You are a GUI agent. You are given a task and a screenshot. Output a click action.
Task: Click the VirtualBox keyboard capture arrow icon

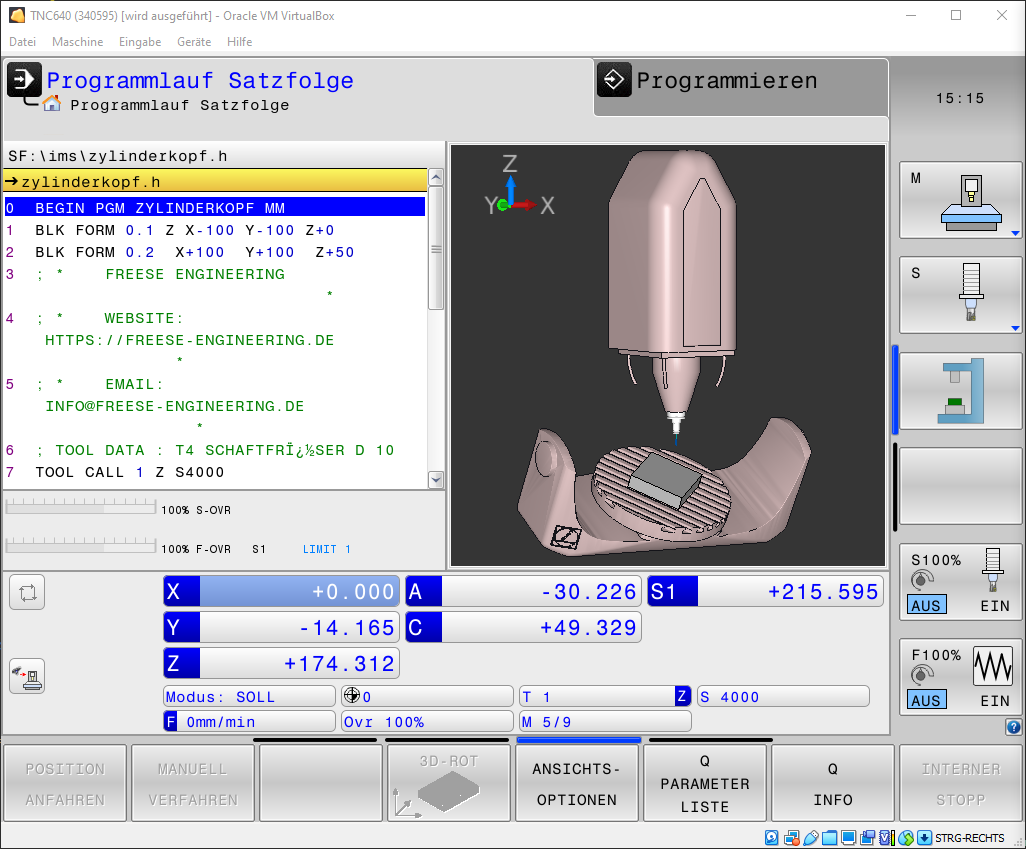click(x=925, y=838)
